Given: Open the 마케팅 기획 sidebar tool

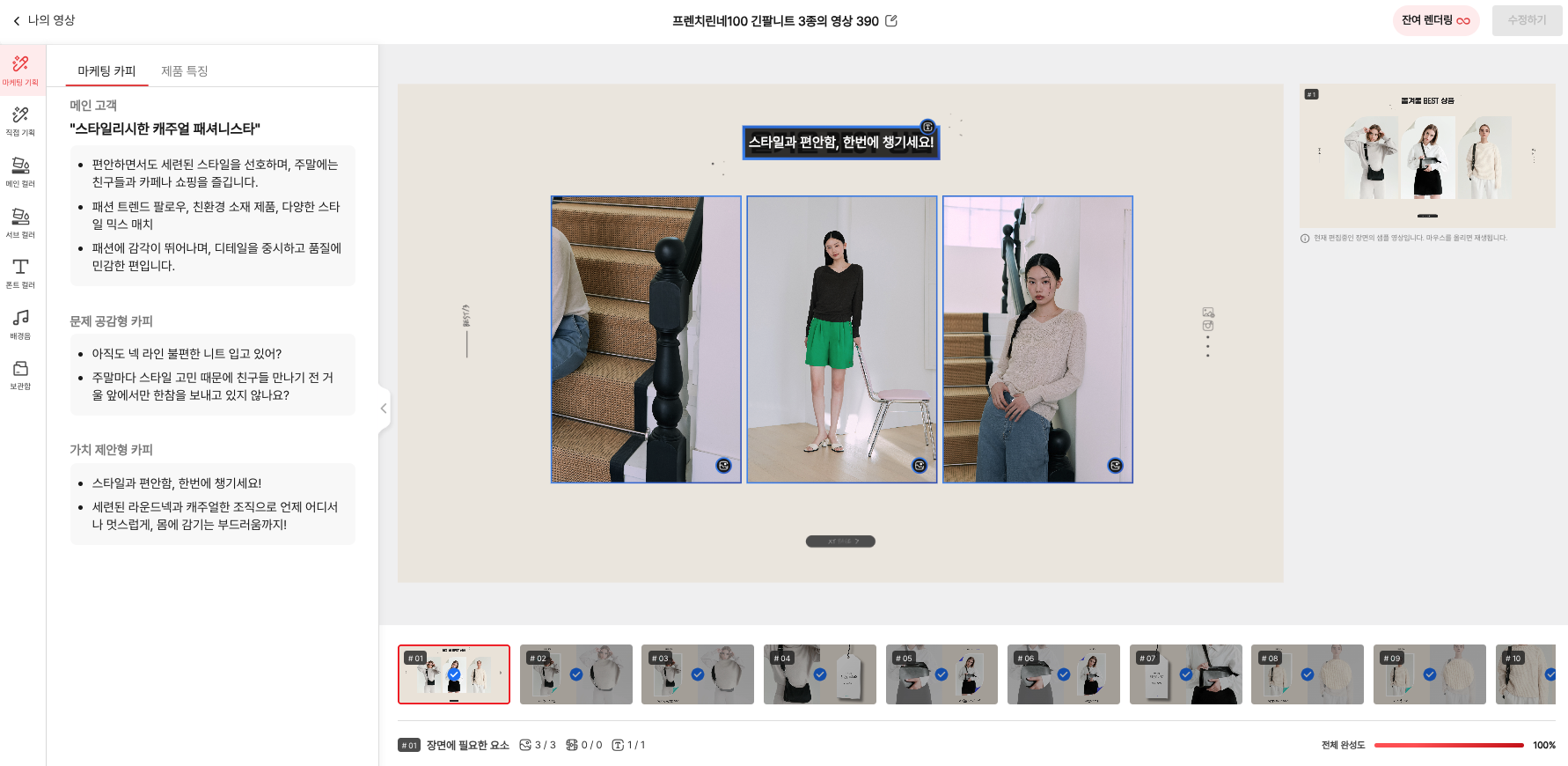Looking at the screenshot, I should [20, 70].
